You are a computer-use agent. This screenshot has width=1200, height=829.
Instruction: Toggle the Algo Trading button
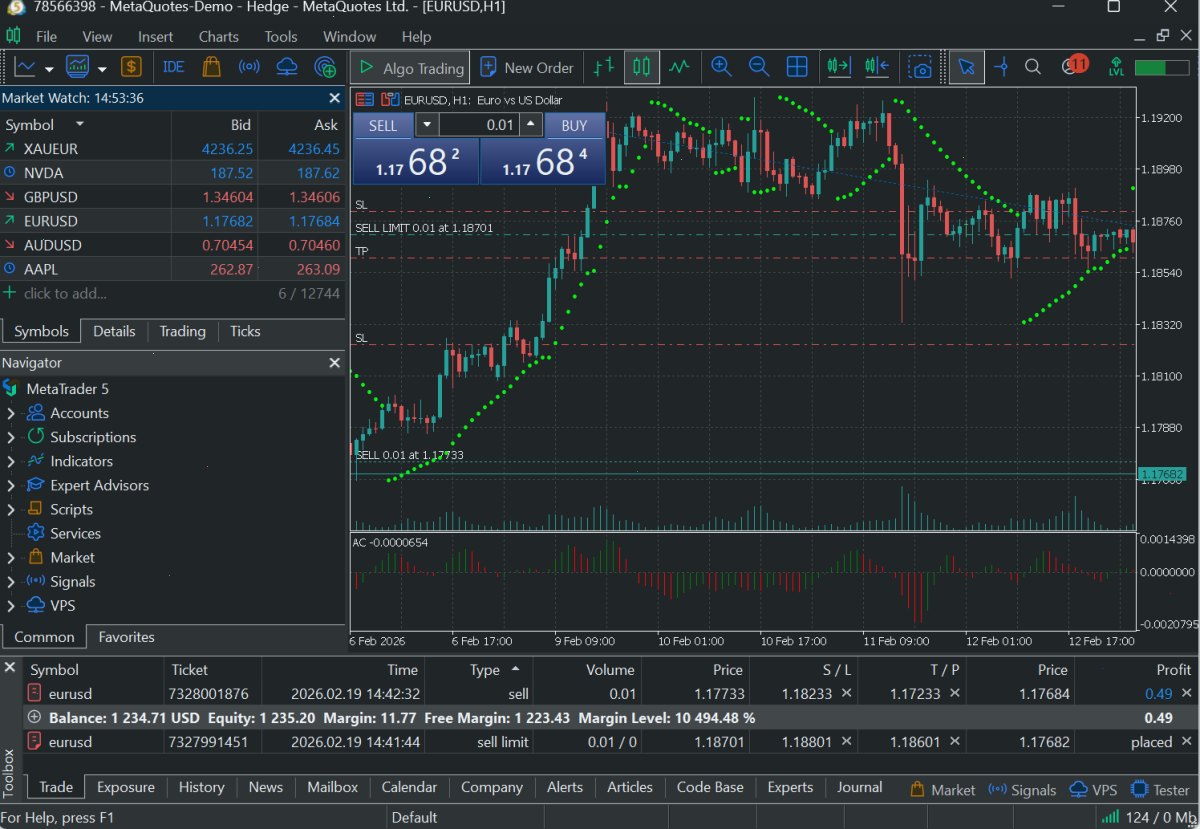(411, 68)
